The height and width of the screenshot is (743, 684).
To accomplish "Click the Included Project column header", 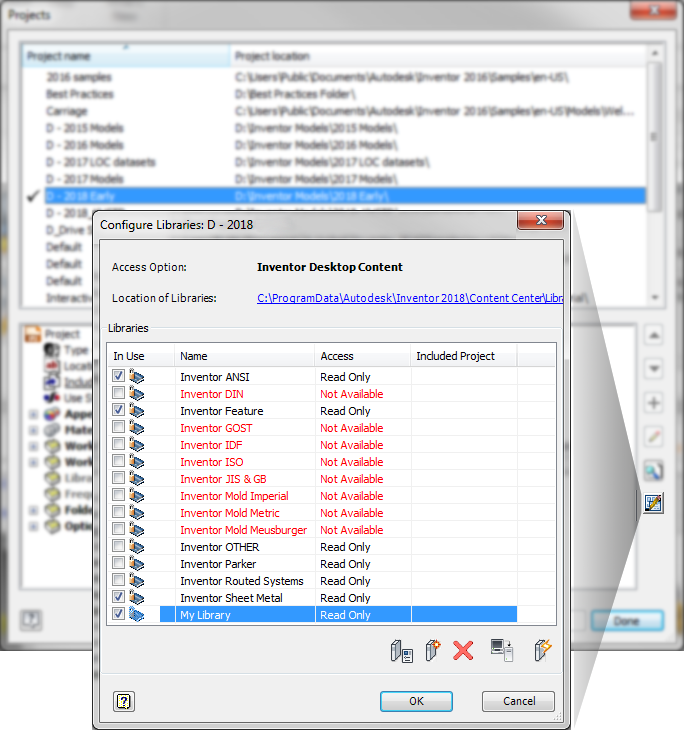I will [464, 356].
